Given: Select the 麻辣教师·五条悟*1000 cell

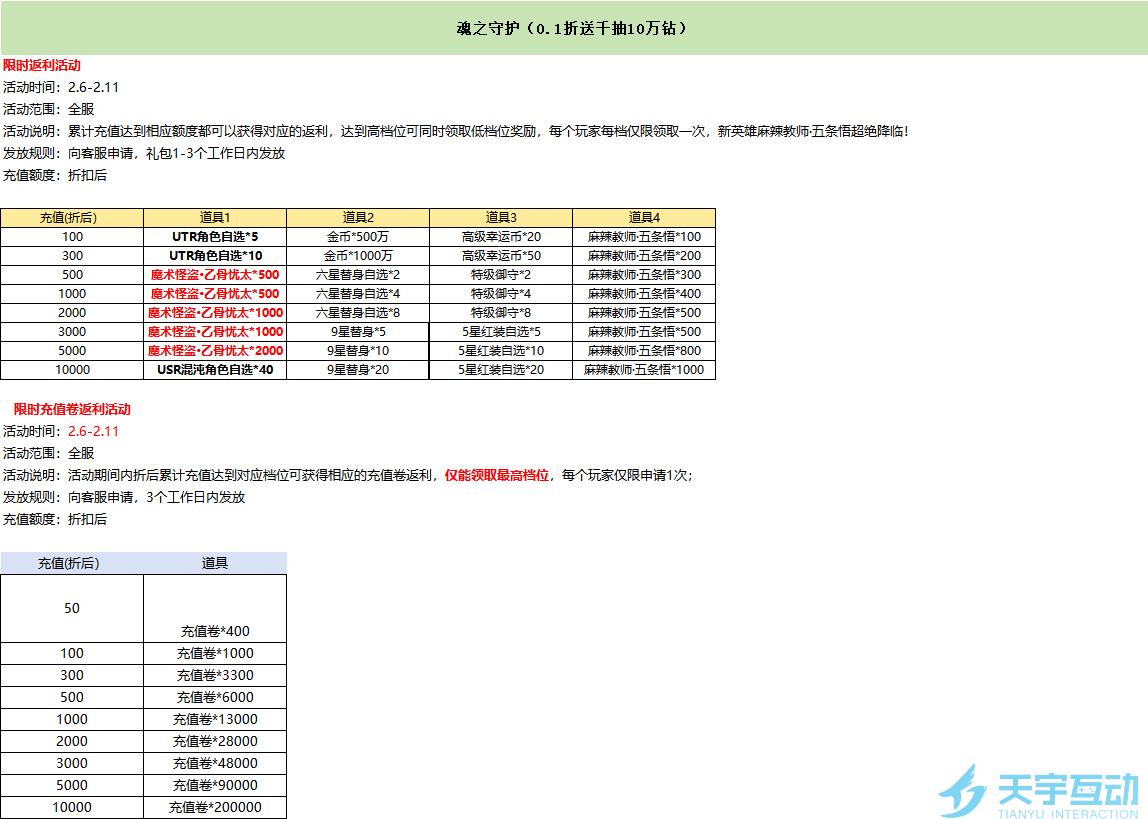Looking at the screenshot, I should (x=644, y=370).
